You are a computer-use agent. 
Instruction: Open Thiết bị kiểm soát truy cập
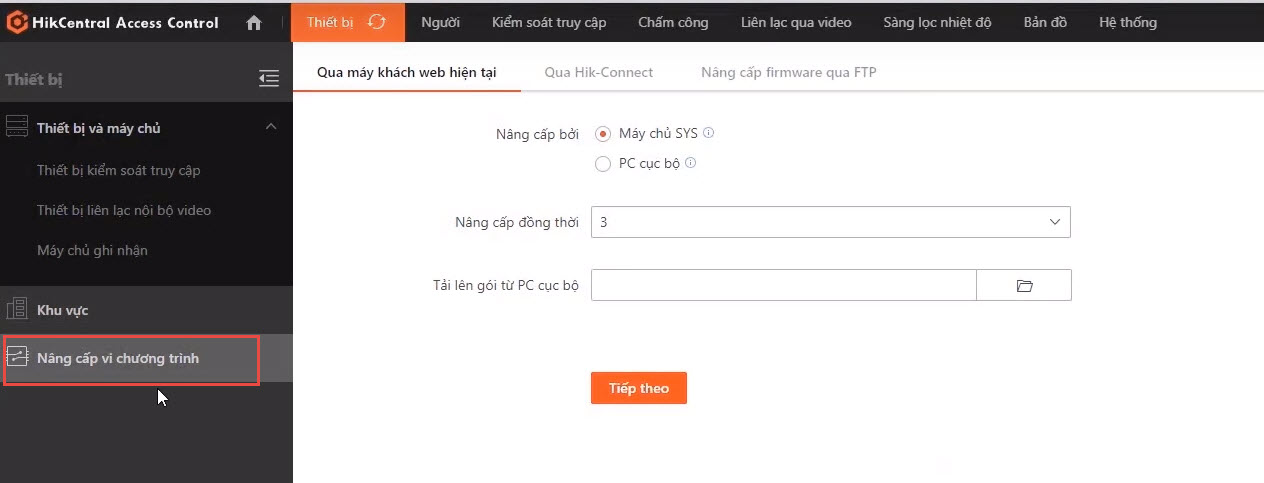click(118, 170)
